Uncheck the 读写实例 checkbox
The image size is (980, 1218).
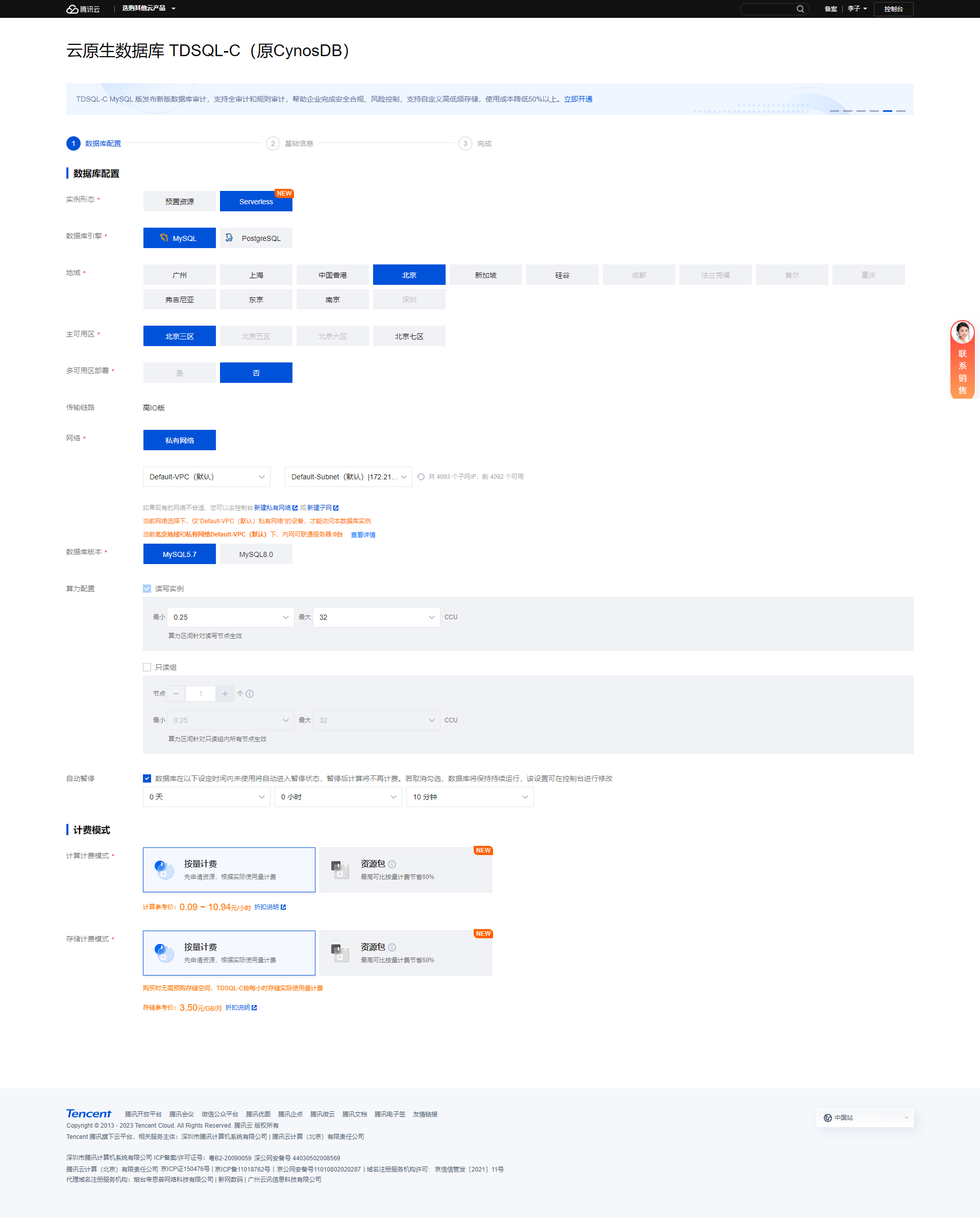147,588
